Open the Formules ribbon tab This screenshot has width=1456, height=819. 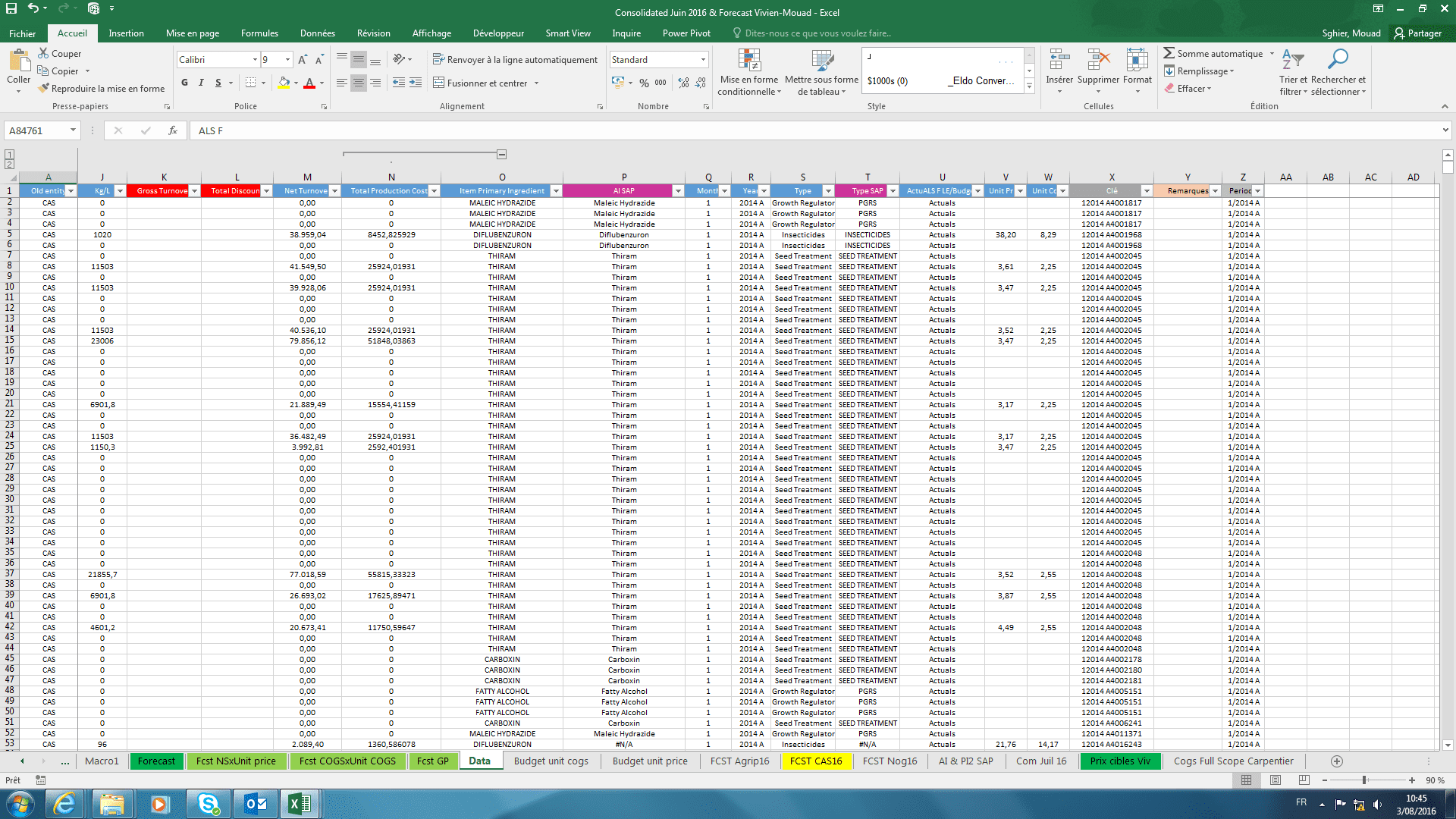pos(259,33)
